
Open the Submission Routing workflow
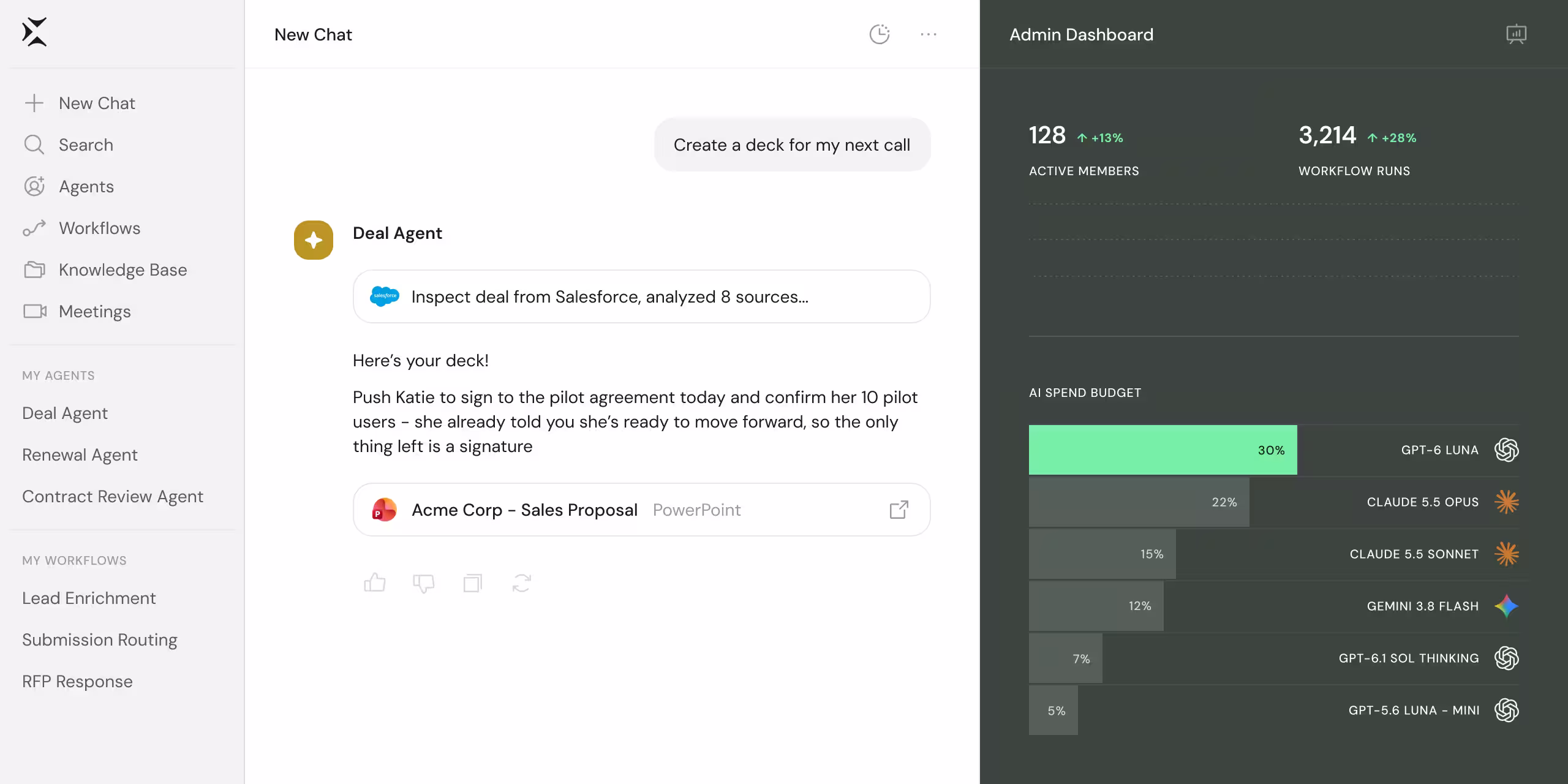click(x=100, y=640)
